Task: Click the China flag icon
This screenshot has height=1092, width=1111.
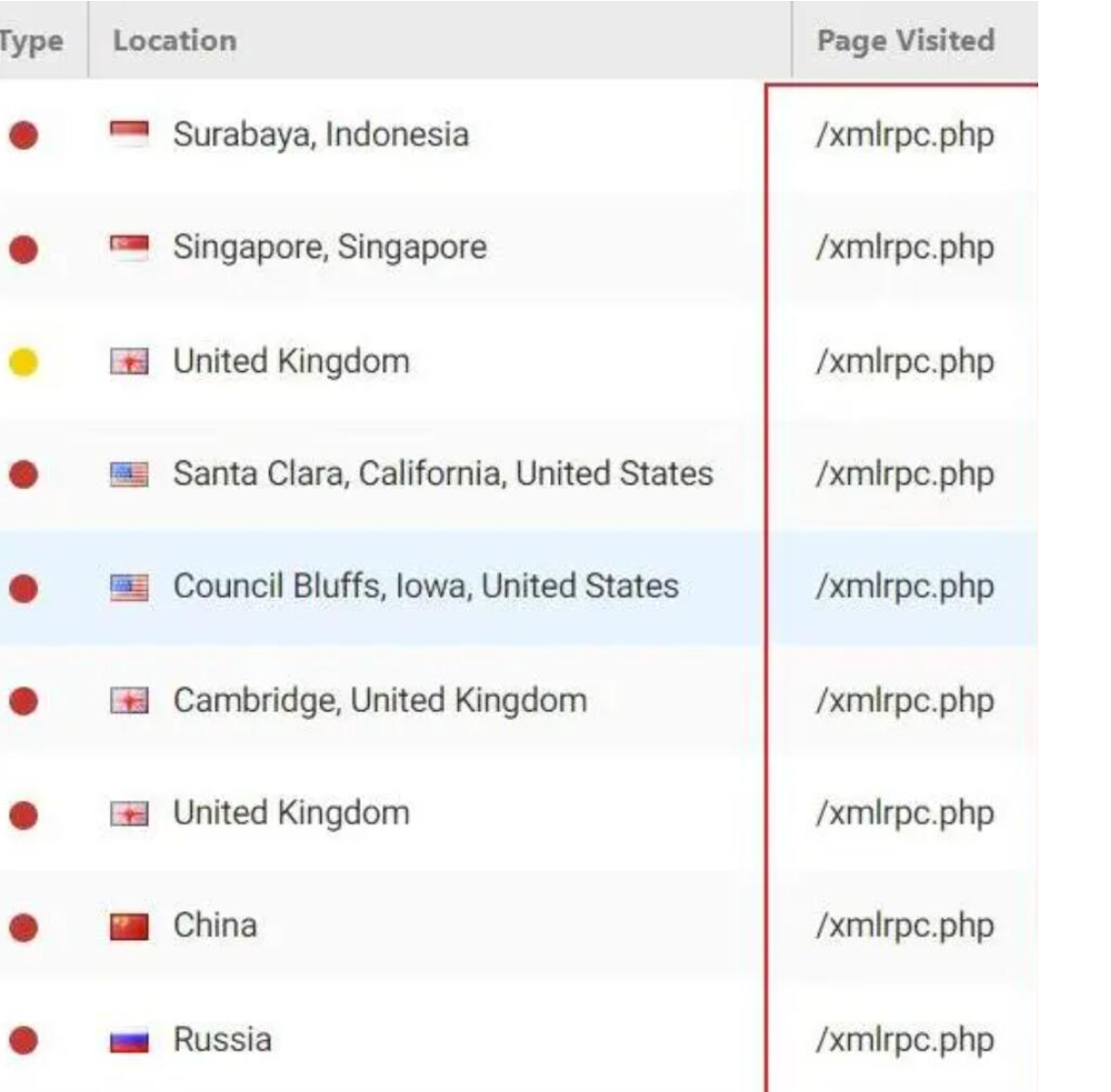Action: pyautogui.click(x=130, y=926)
